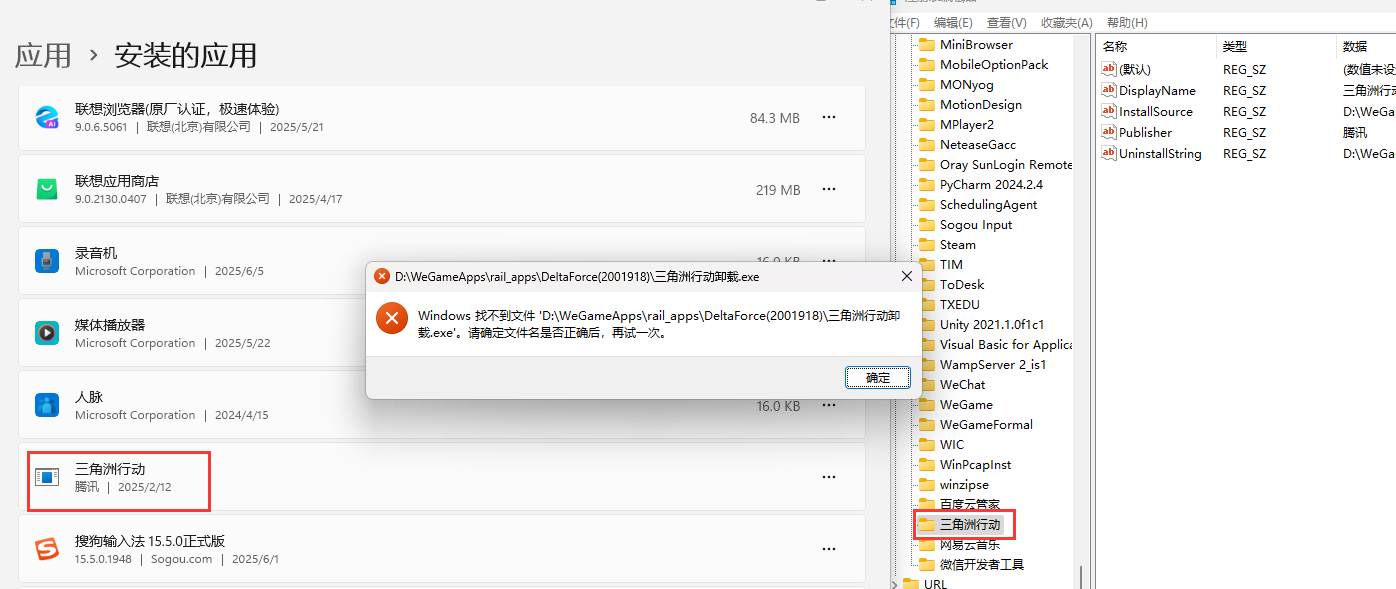Click the 三角洲行动 app icon in list
Image resolution: width=1396 pixels, height=589 pixels.
click(47, 477)
